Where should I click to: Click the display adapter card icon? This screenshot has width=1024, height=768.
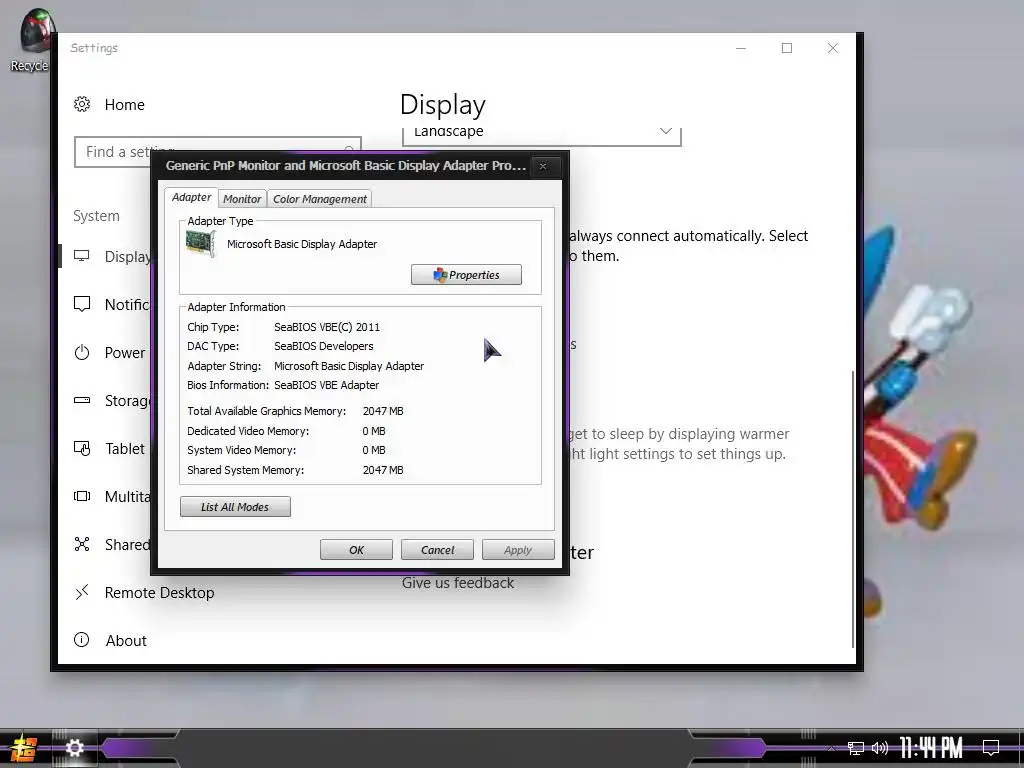click(200, 244)
